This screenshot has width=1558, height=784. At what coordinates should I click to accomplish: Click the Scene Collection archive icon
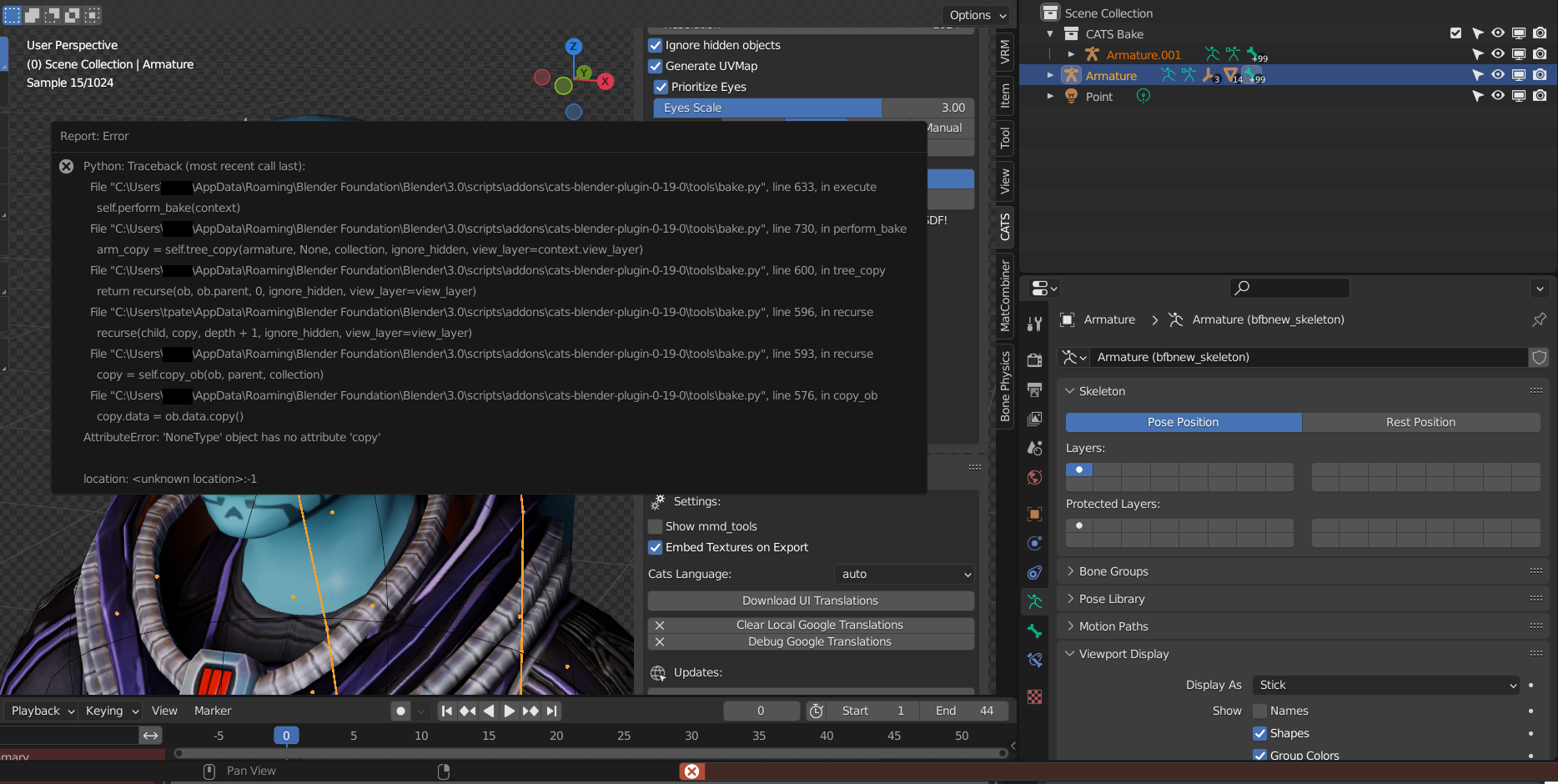(x=1051, y=13)
